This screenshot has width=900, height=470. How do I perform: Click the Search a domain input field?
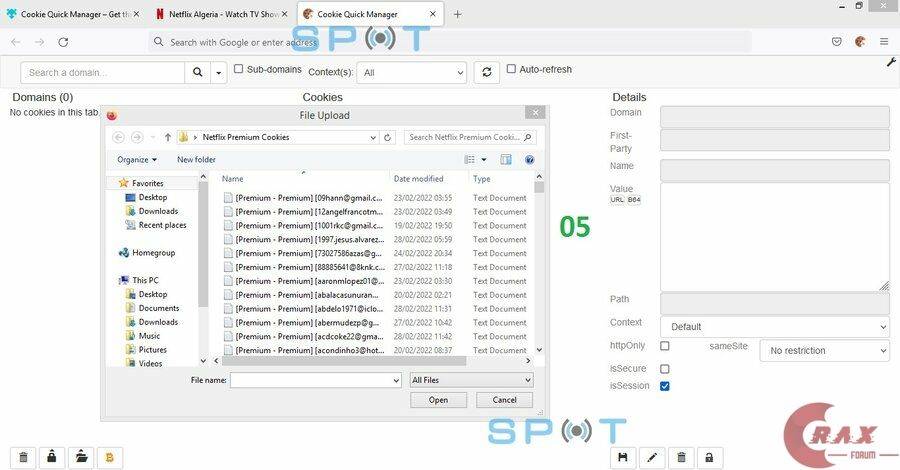click(103, 72)
